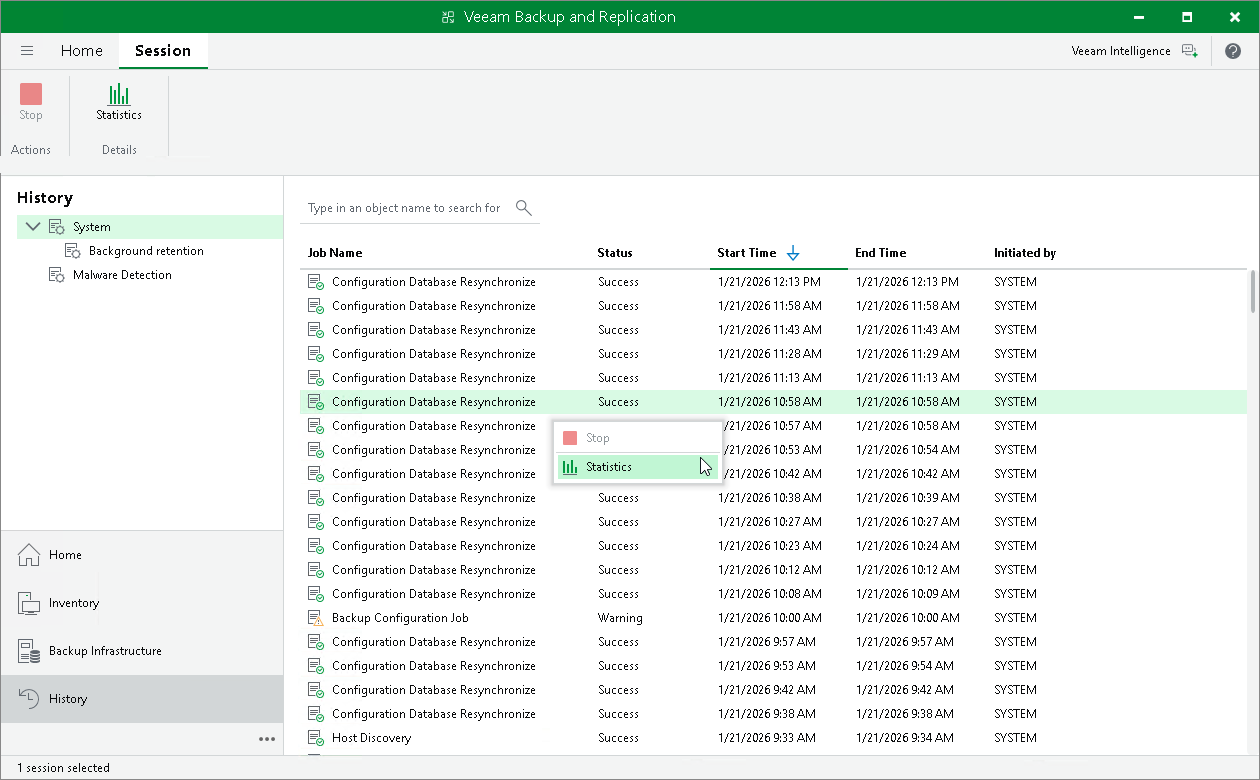Choose Statistics in the context menu
Viewport: 1260px width, 780px height.
pos(637,467)
